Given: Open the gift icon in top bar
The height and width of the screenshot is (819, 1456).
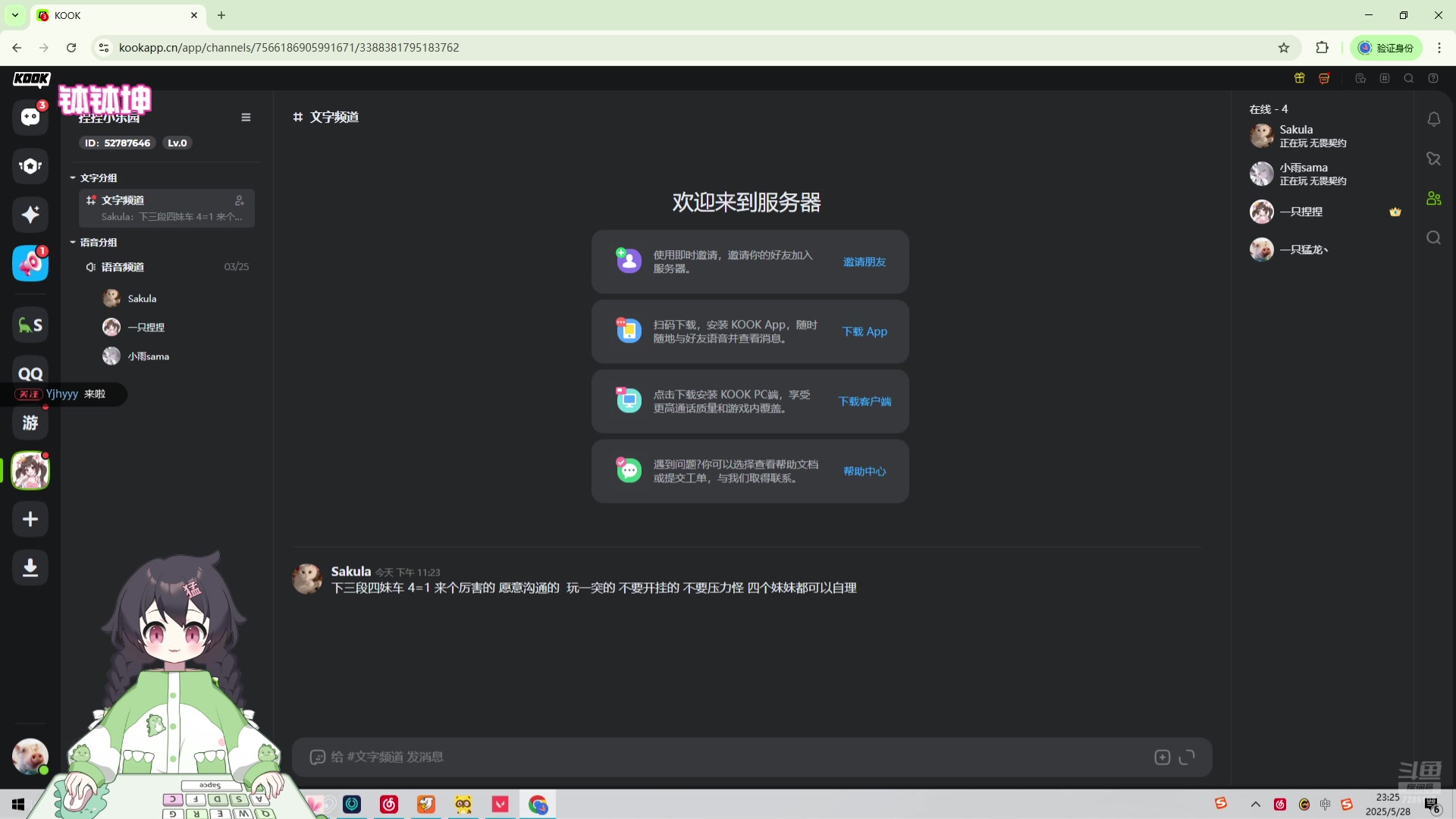Looking at the screenshot, I should 1300,78.
